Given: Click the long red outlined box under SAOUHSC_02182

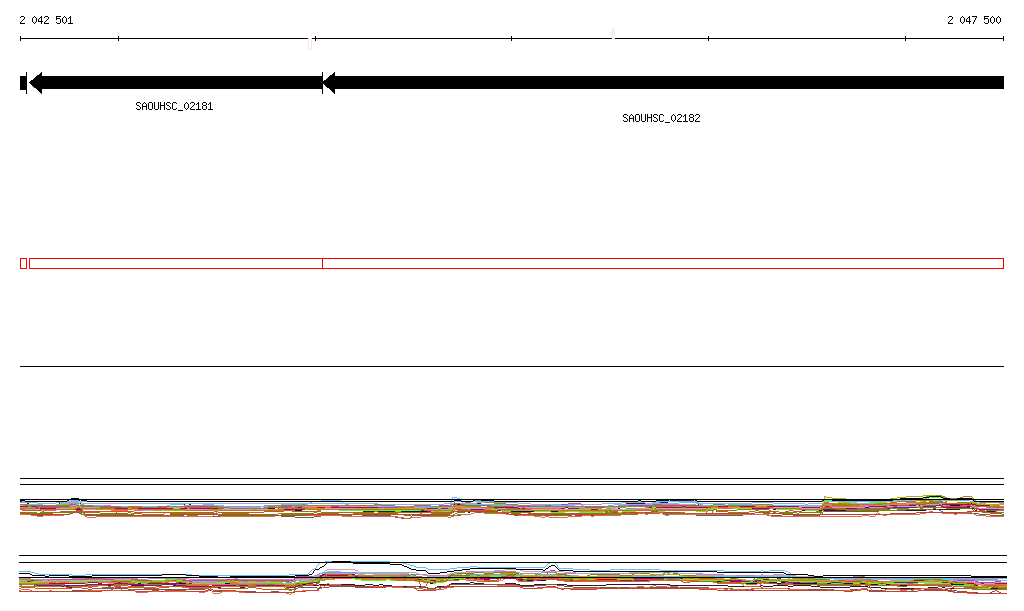Looking at the screenshot, I should 663,264.
